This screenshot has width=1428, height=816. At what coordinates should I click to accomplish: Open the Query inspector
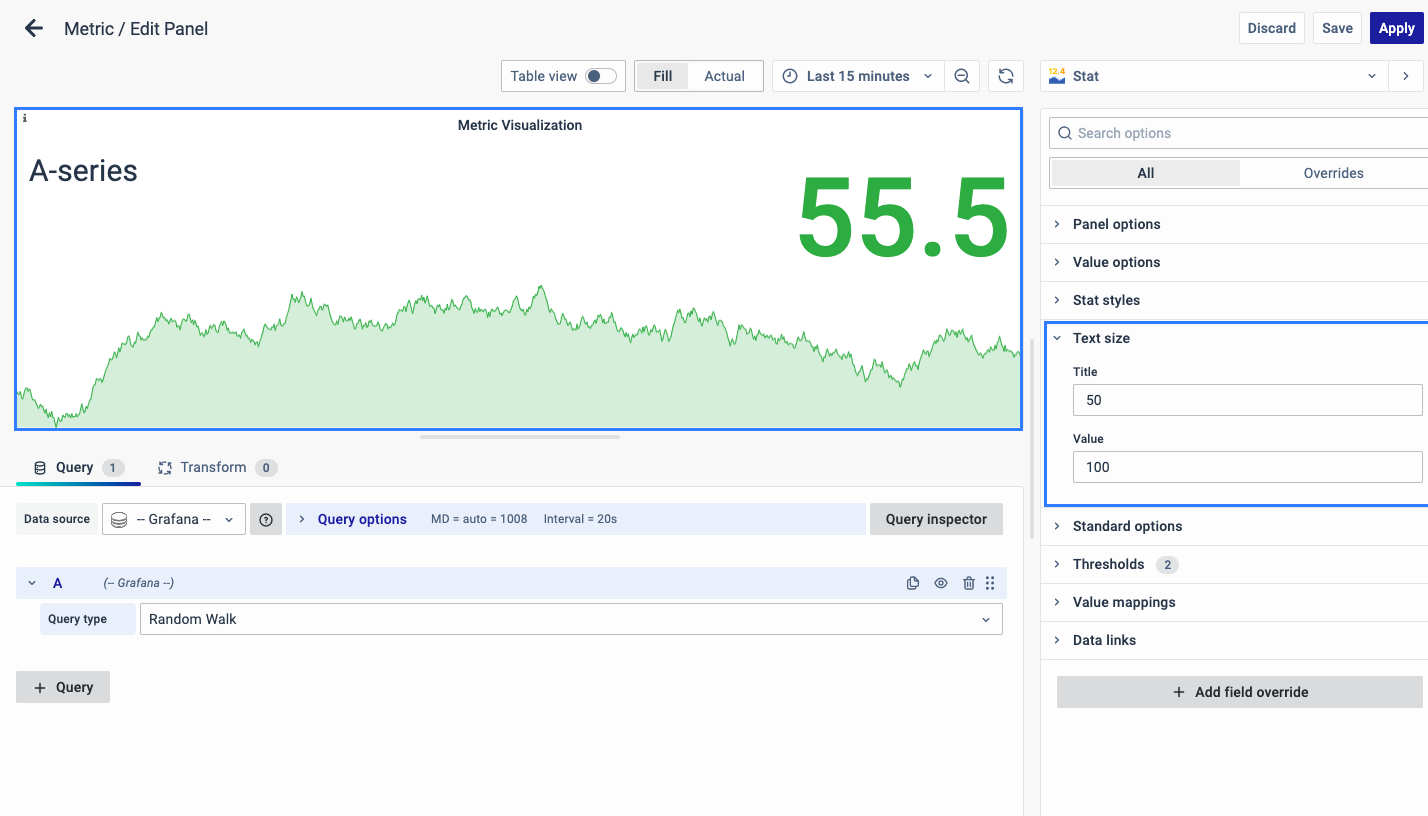tap(936, 519)
